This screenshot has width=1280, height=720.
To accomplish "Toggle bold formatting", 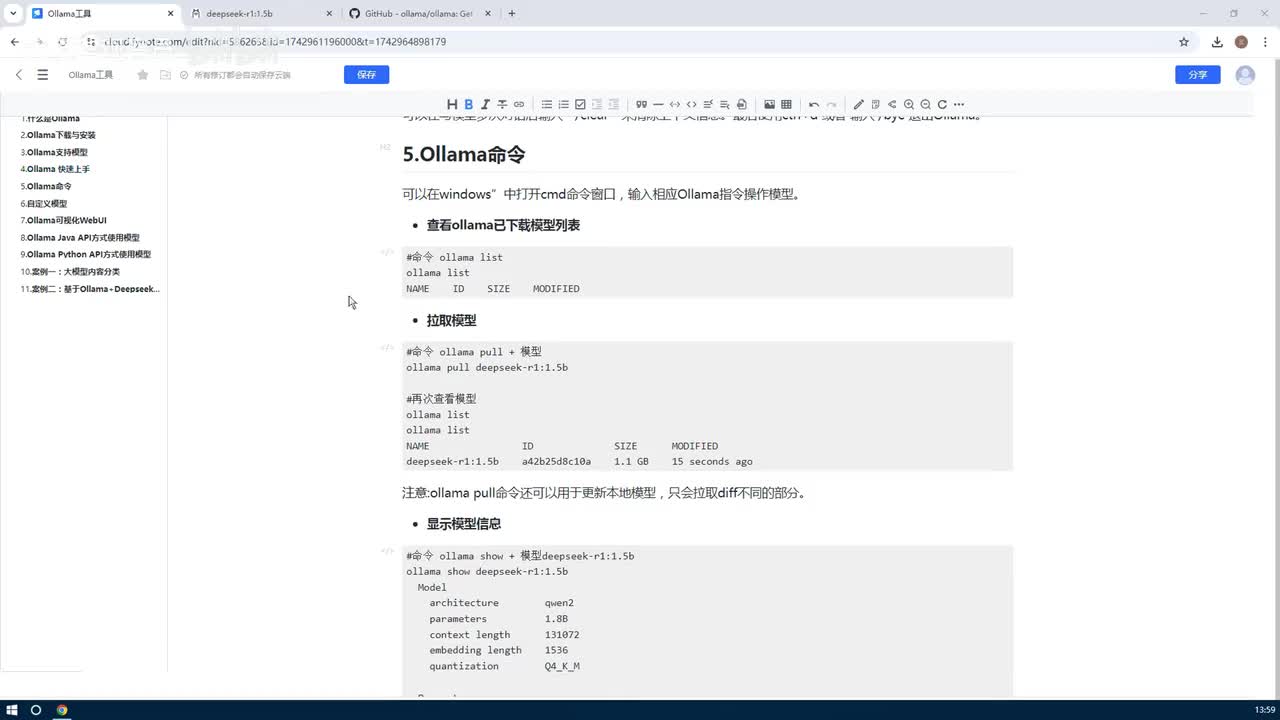I will click(468, 104).
